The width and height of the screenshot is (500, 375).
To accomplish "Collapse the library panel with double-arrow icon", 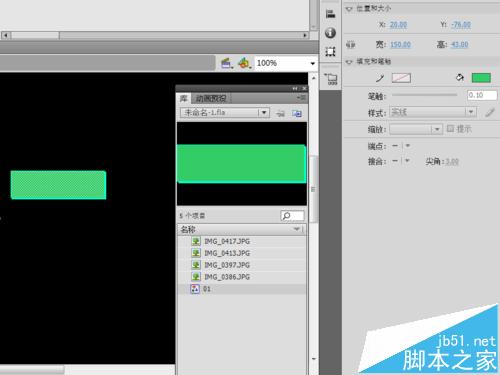I will pos(295,88).
